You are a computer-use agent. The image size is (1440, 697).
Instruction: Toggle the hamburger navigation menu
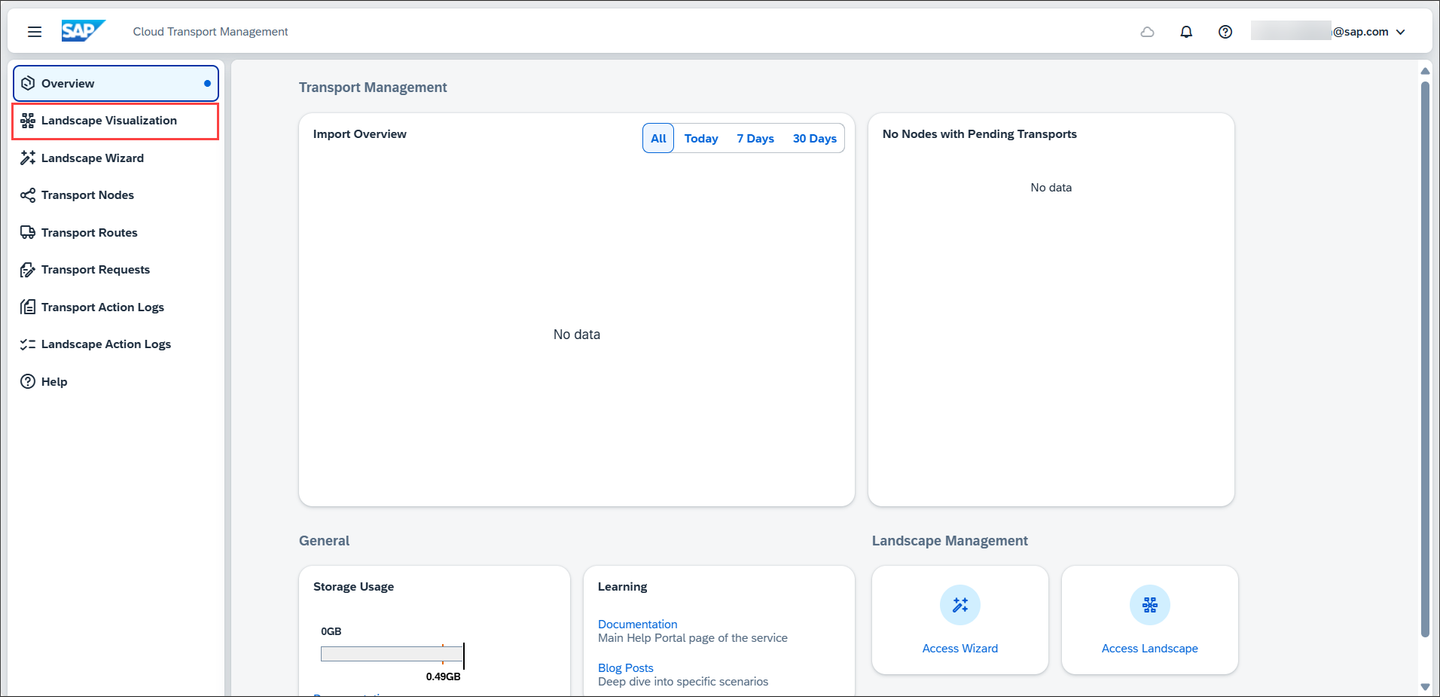(34, 32)
